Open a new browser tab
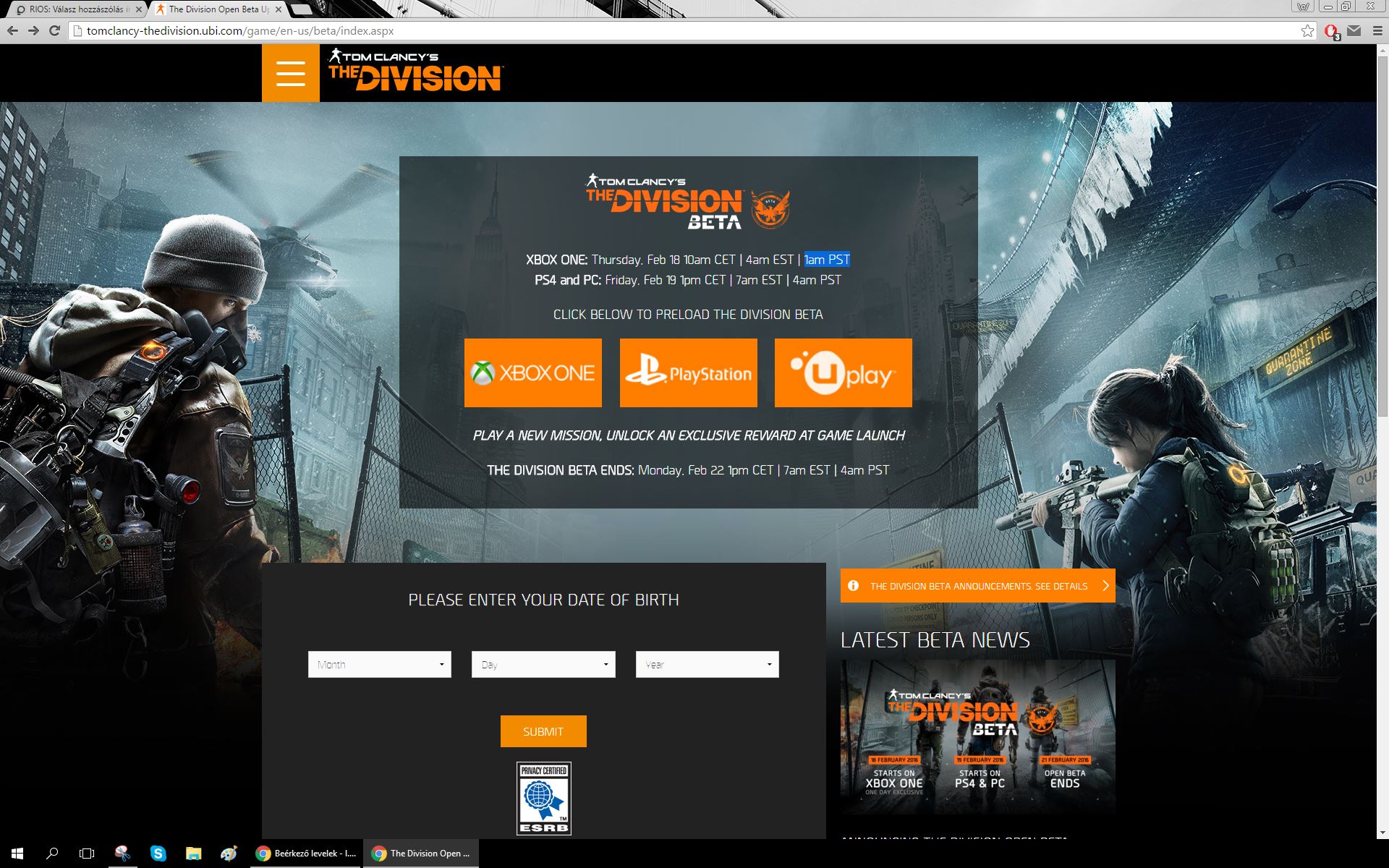Viewport: 1389px width, 868px height. [302, 9]
